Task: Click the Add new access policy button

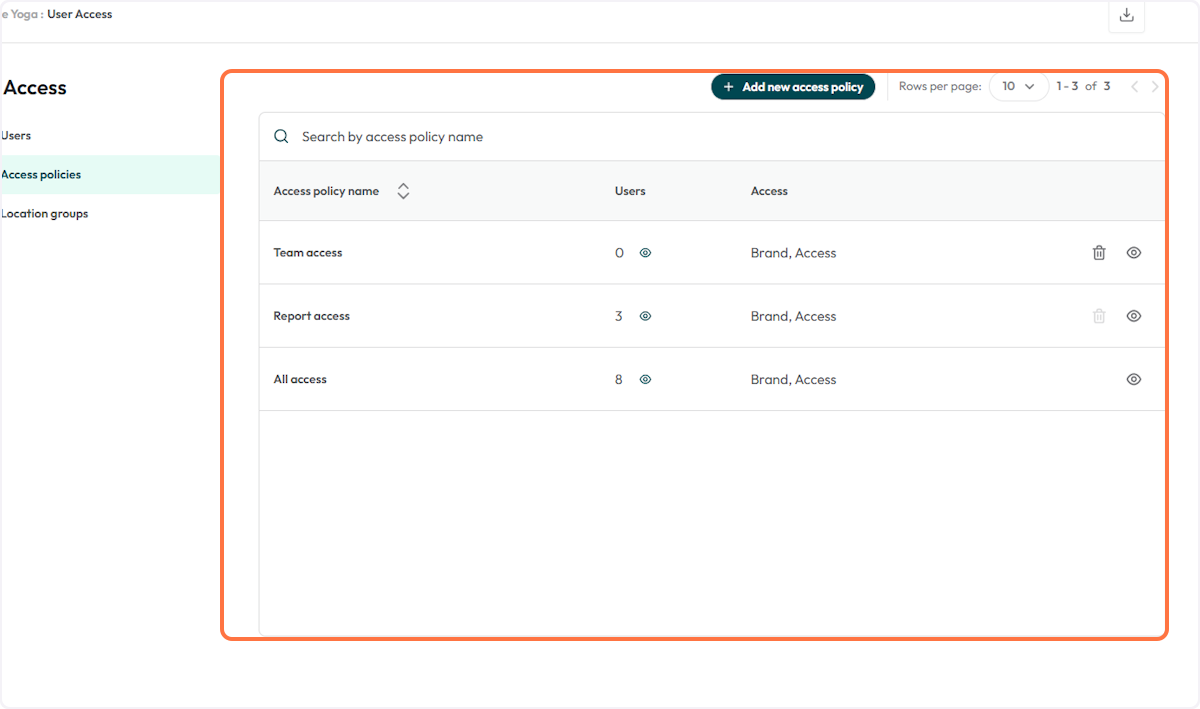Action: coord(793,87)
